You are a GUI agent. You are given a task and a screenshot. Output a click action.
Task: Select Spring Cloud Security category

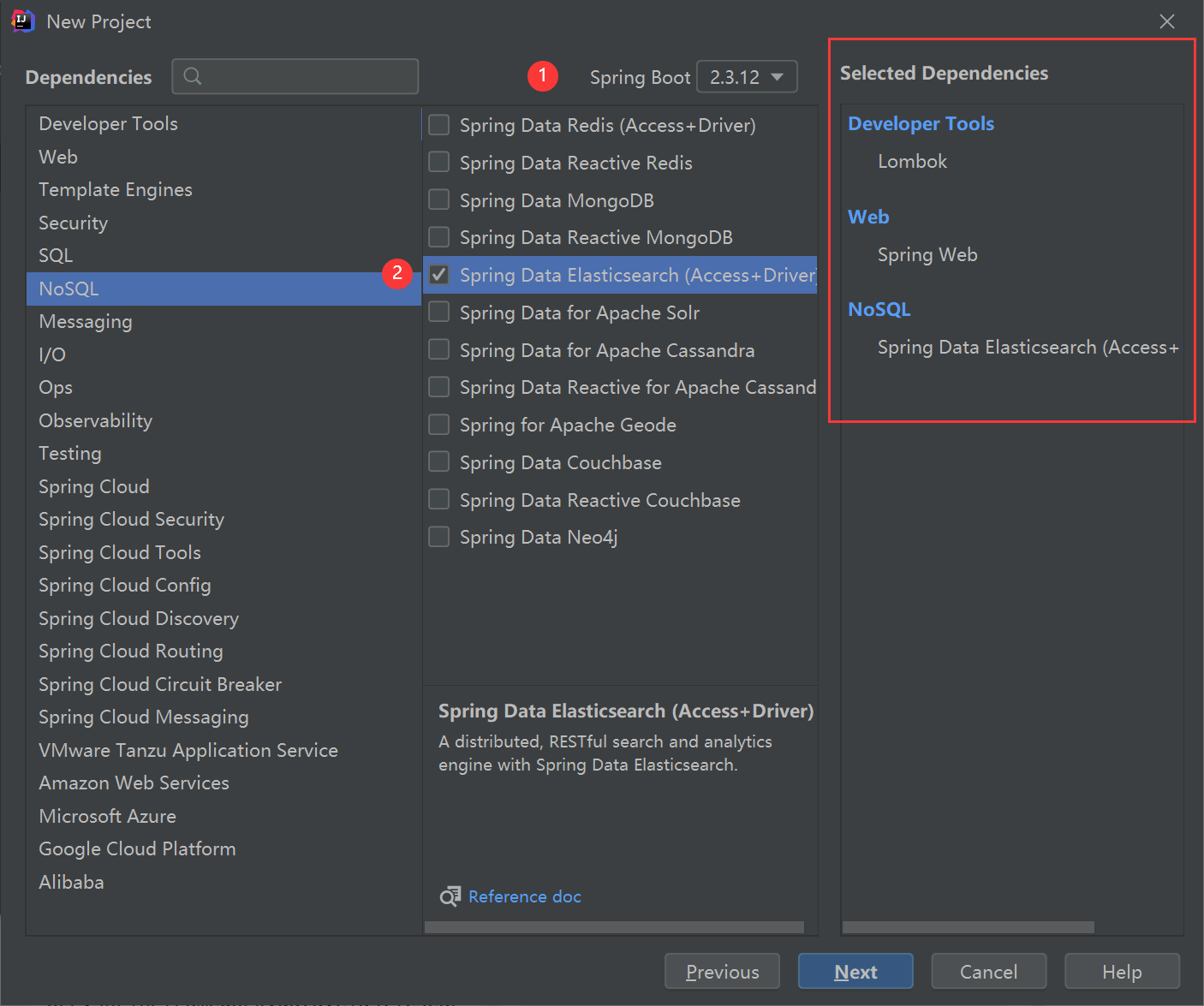point(224,519)
